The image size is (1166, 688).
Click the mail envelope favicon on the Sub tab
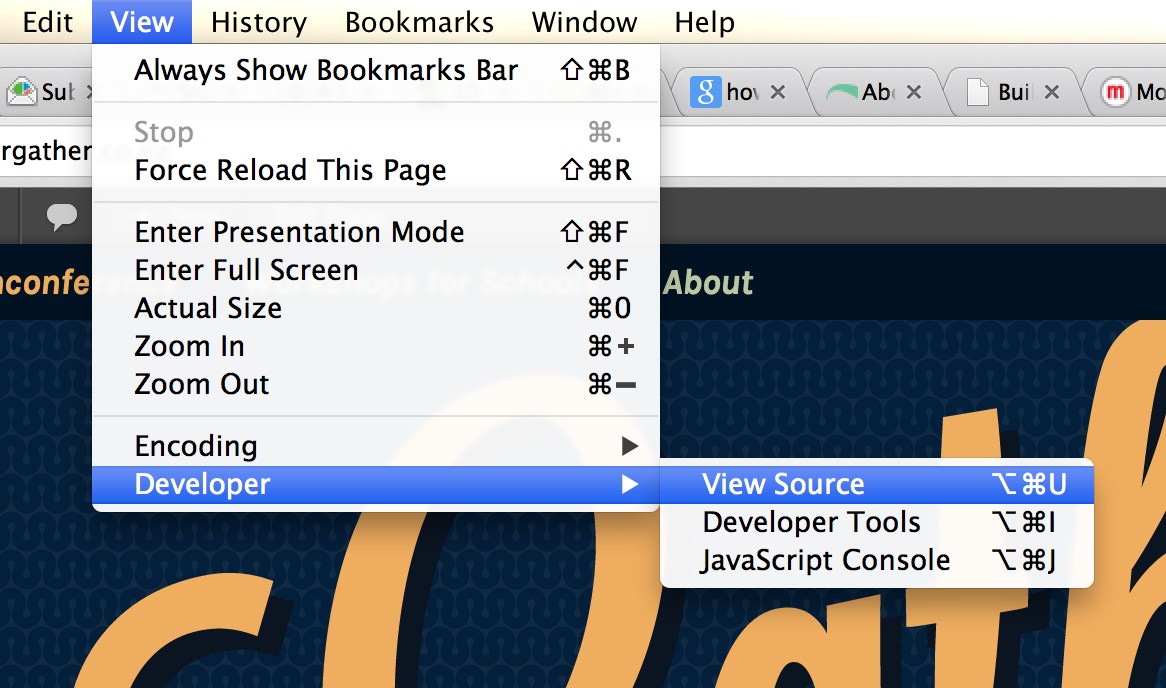(x=22, y=91)
